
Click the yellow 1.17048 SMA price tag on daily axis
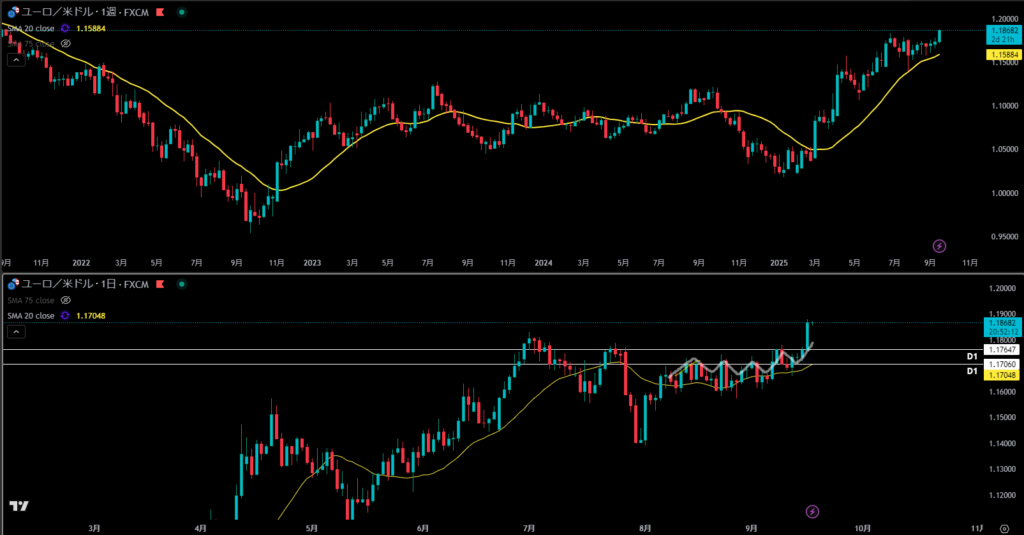1003,374
